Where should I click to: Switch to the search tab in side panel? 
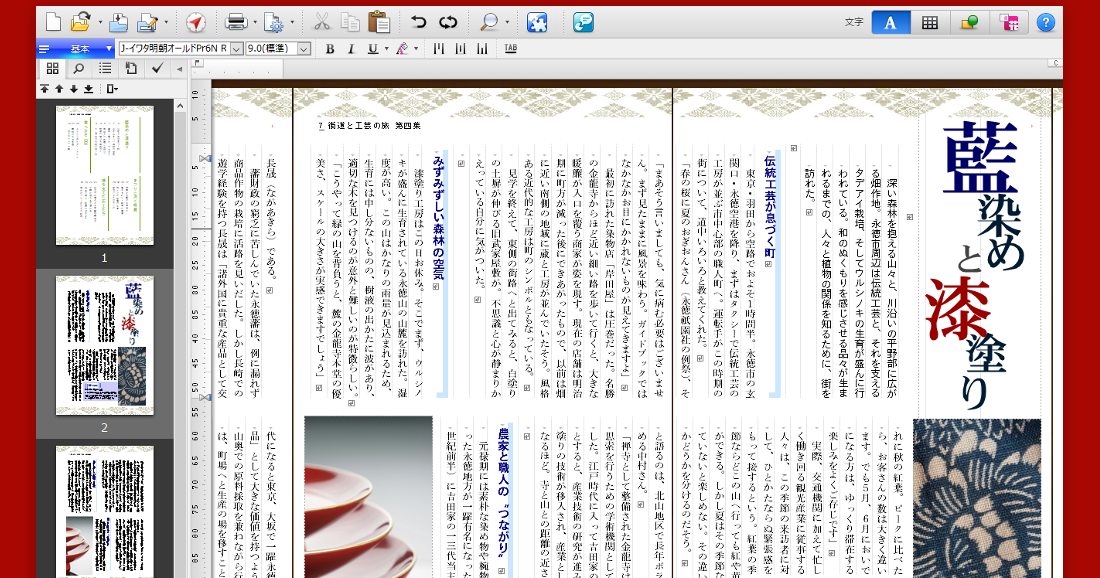pyautogui.click(x=78, y=69)
